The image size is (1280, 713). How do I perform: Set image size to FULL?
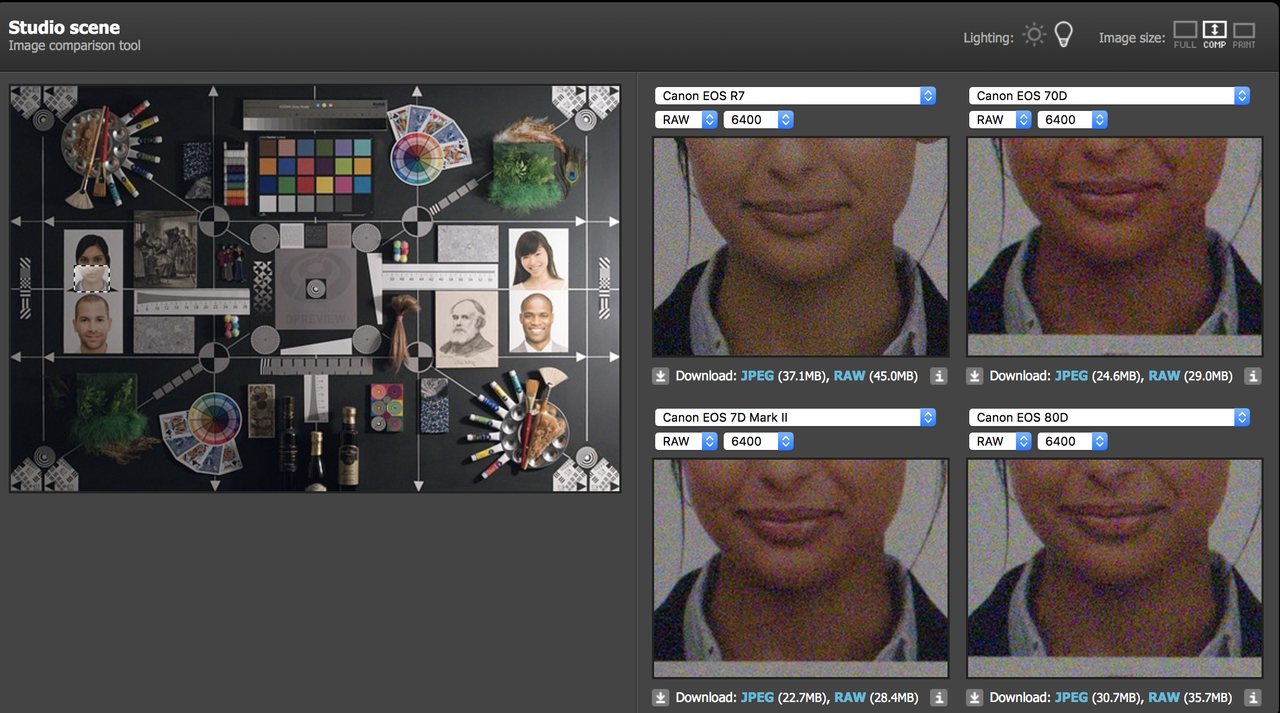coord(1185,35)
